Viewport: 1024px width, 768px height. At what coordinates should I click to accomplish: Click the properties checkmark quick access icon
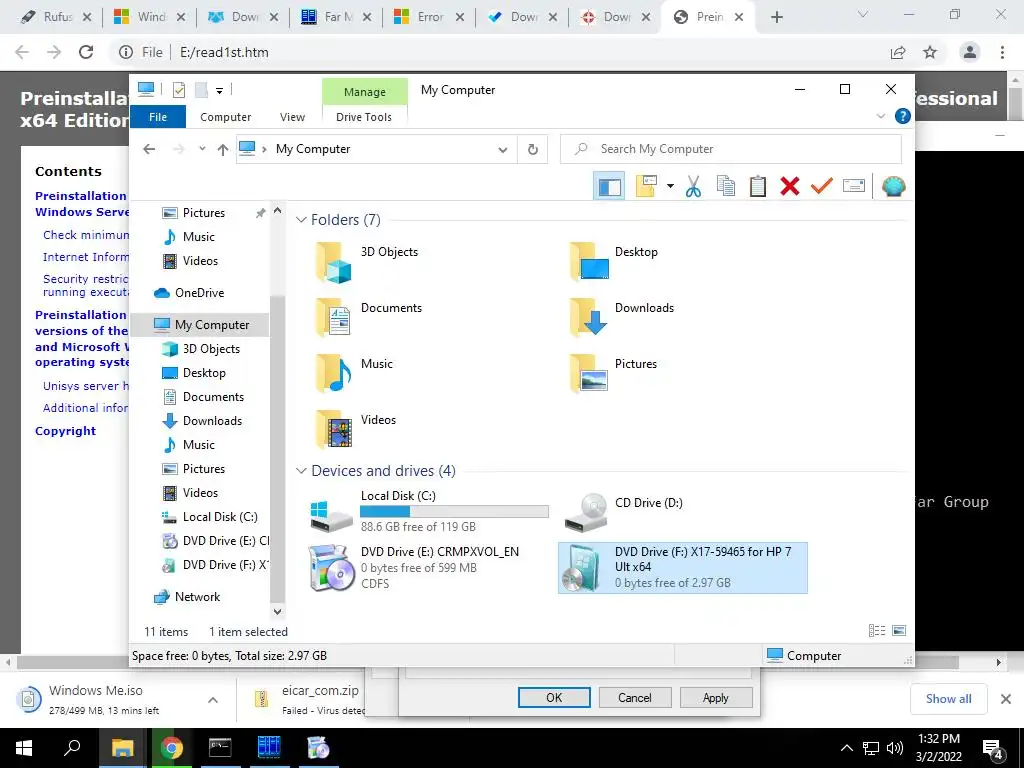click(178, 90)
